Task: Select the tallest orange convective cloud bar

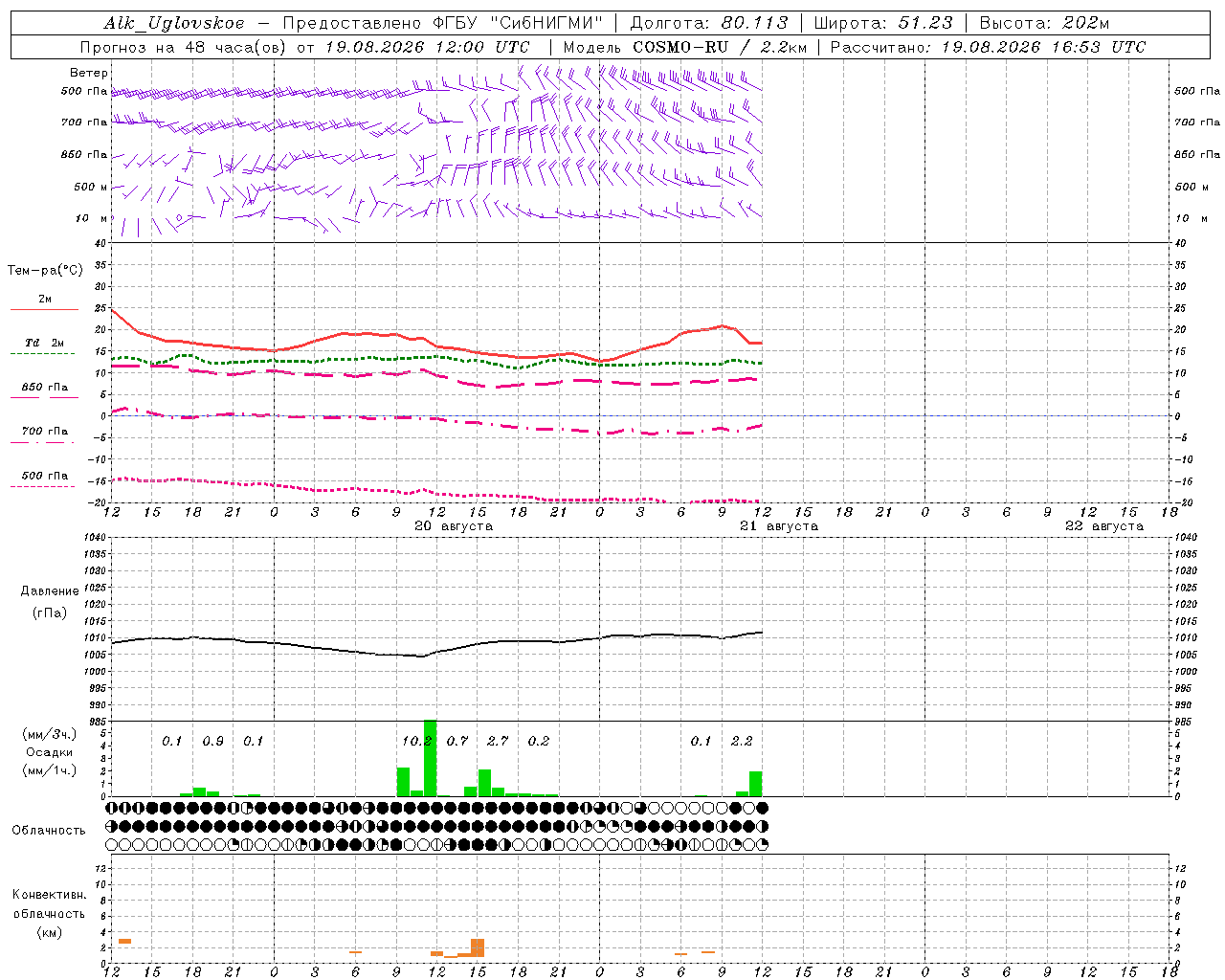Action: [x=478, y=947]
